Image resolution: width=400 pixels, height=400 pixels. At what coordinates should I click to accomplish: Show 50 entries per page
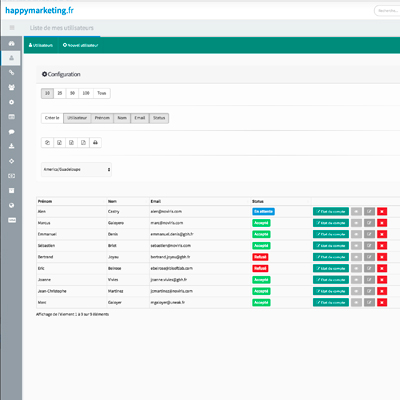click(72, 93)
